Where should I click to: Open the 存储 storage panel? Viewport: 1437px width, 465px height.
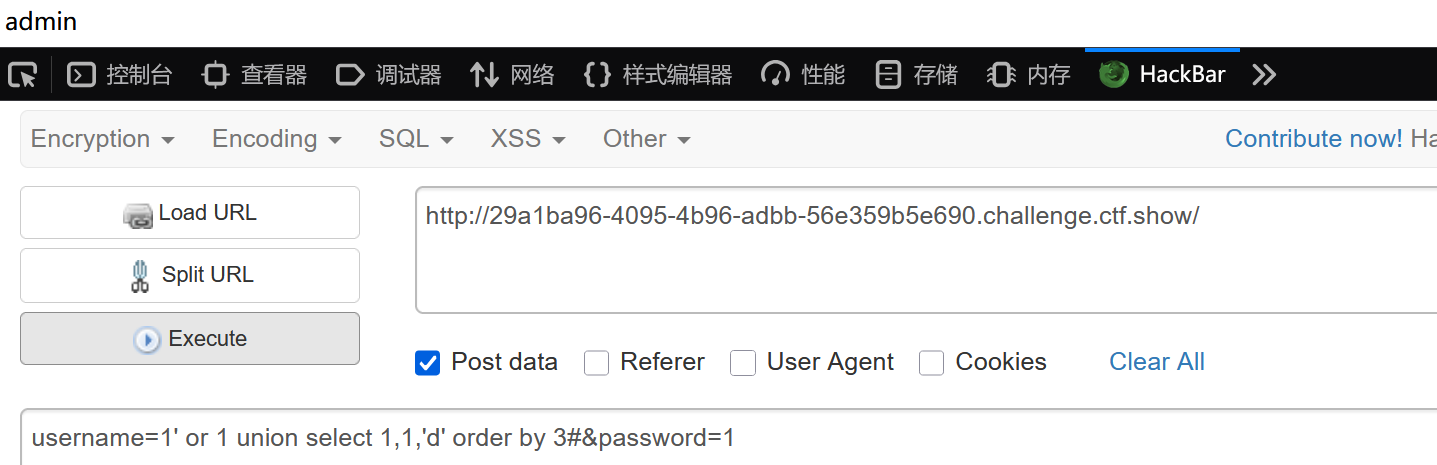[x=916, y=74]
